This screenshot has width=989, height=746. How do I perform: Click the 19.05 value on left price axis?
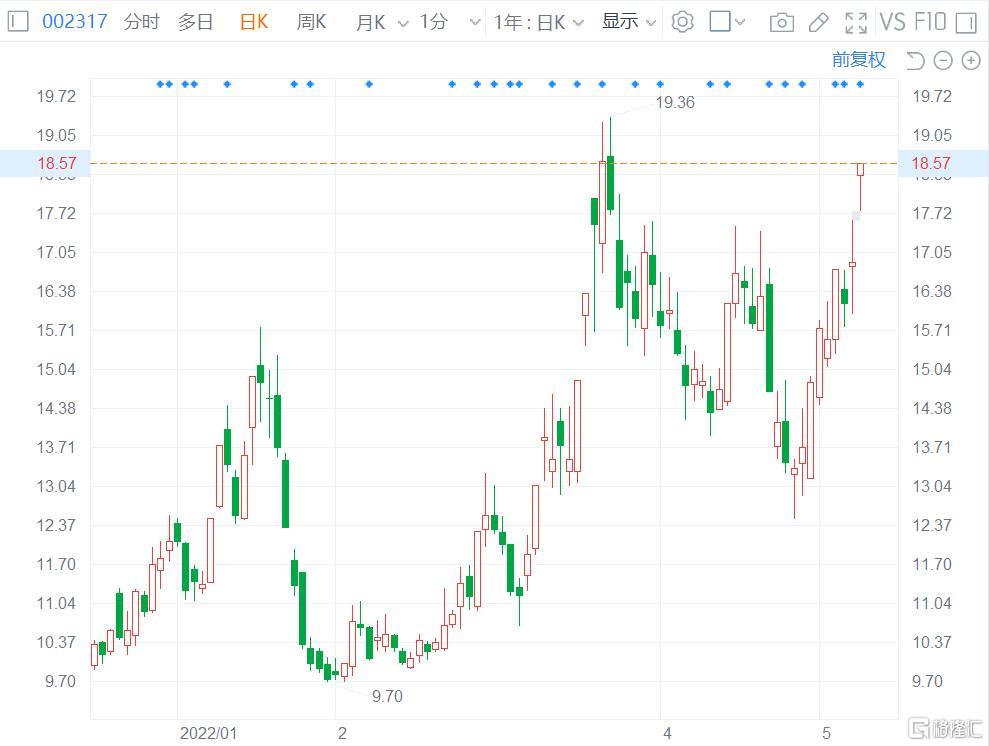coord(56,136)
